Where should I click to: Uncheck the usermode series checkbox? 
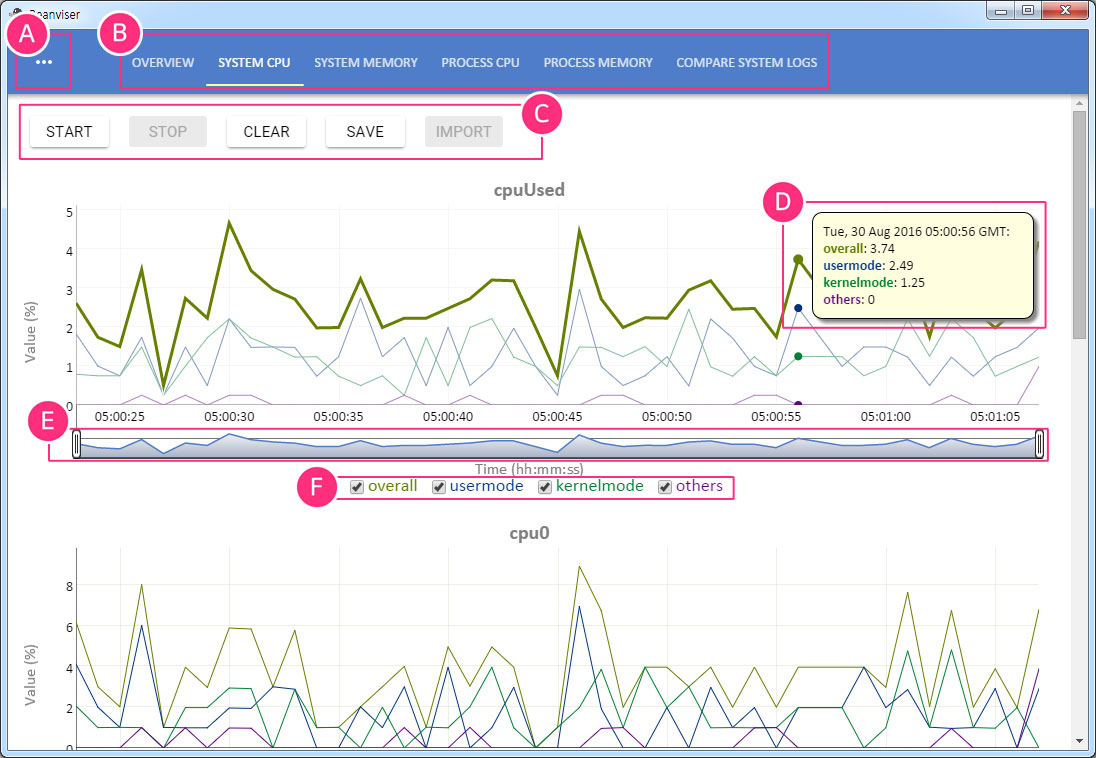tap(438, 487)
